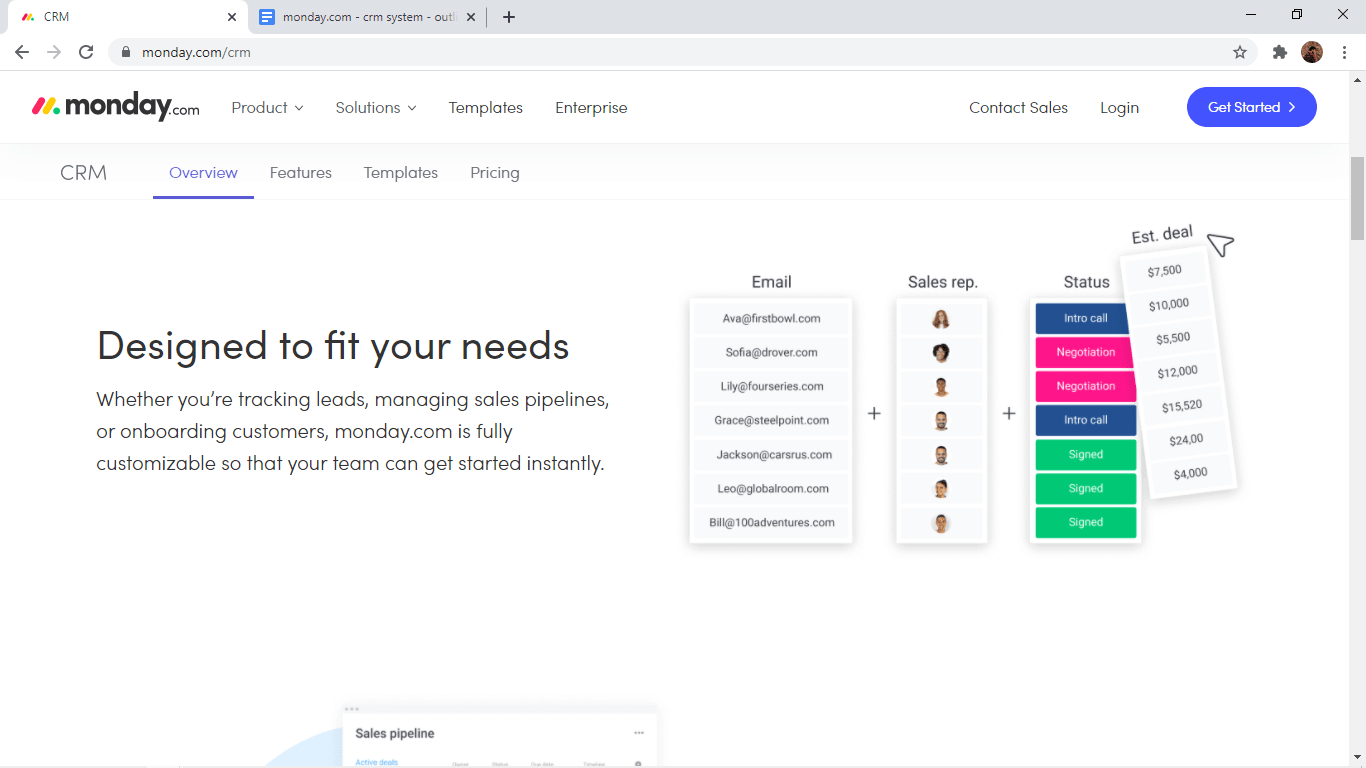Click the Email column header

point(771,282)
